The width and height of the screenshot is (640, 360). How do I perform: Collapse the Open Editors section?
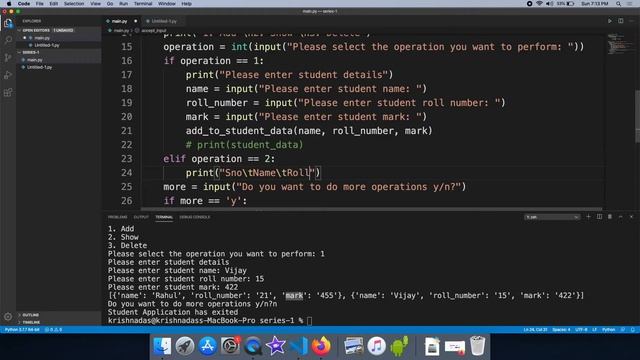click(x=36, y=30)
